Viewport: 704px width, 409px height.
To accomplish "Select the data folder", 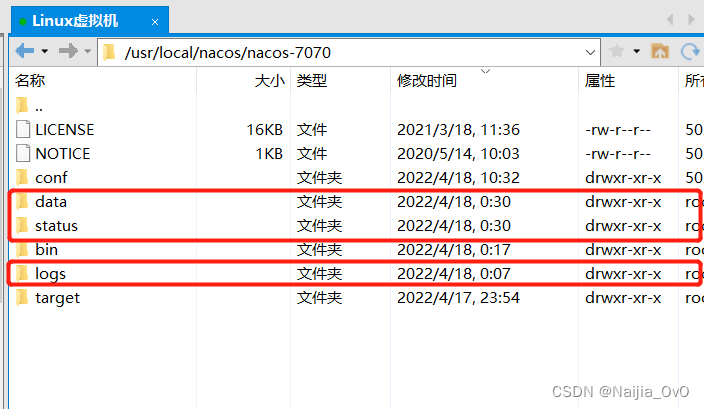I will coord(51,202).
